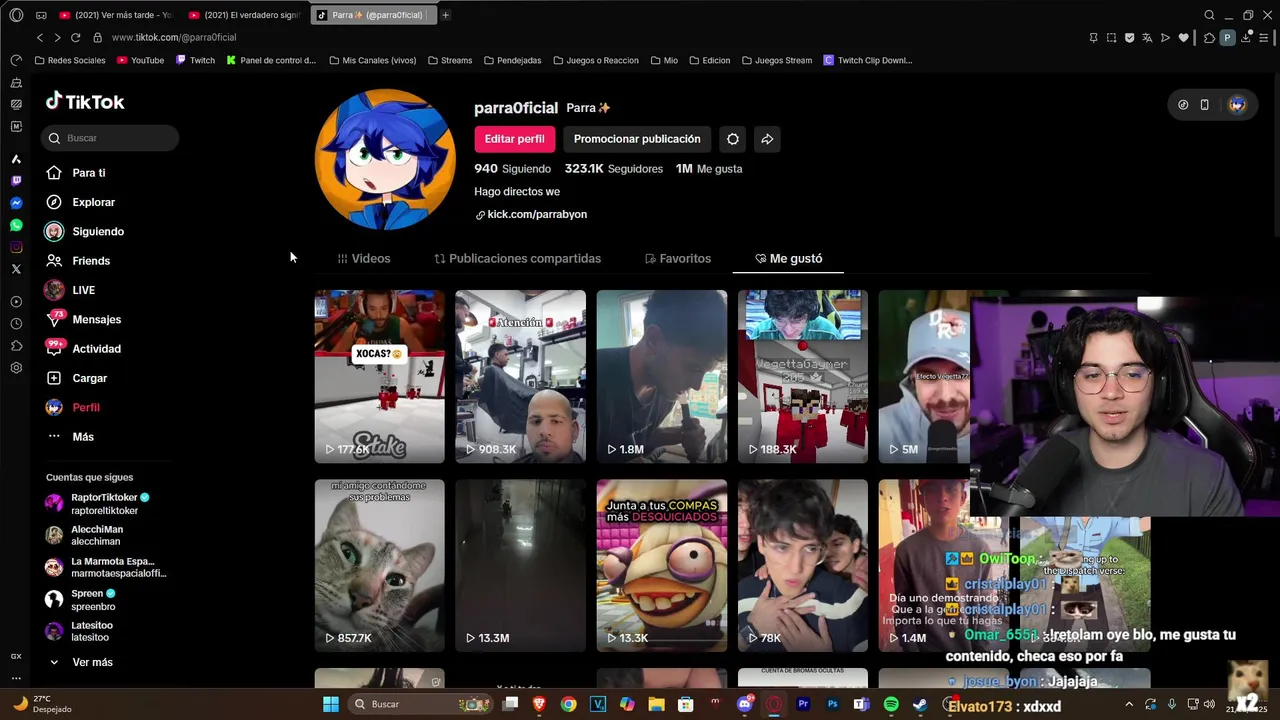This screenshot has width=1280, height=720.
Task: Open Redes Sociales bookmark folder
Action: tap(69, 60)
